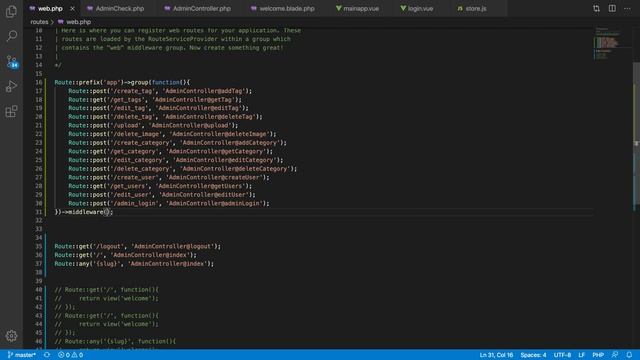Click the prefix 'app' string

point(111,82)
